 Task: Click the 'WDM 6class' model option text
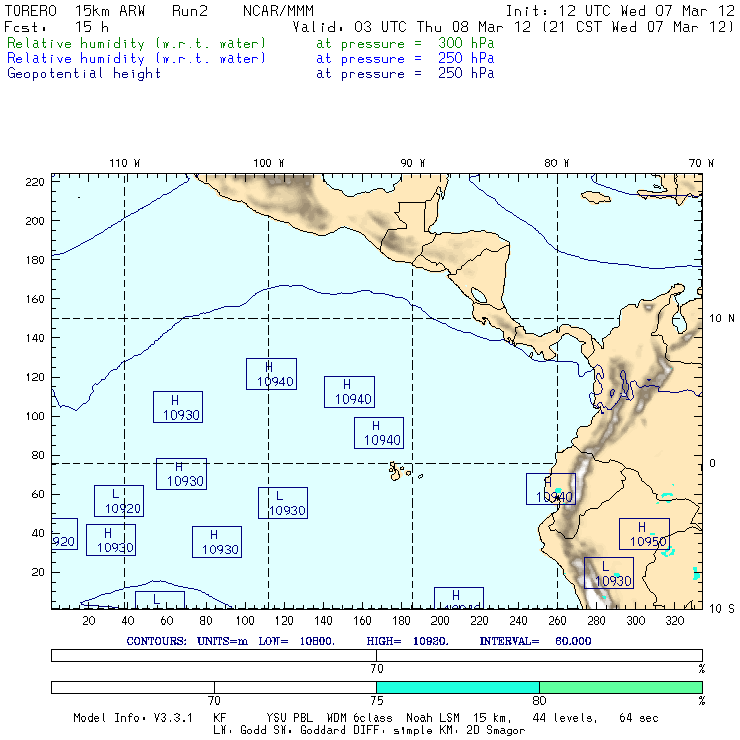click(x=360, y=718)
